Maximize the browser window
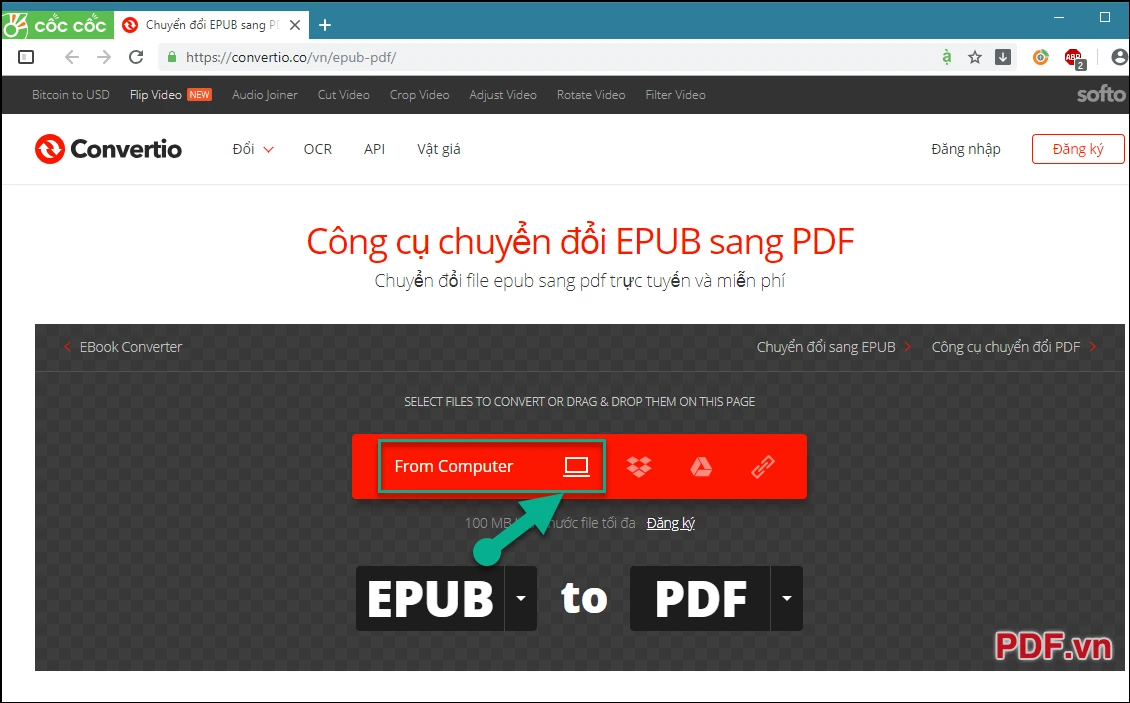 click(x=1105, y=17)
